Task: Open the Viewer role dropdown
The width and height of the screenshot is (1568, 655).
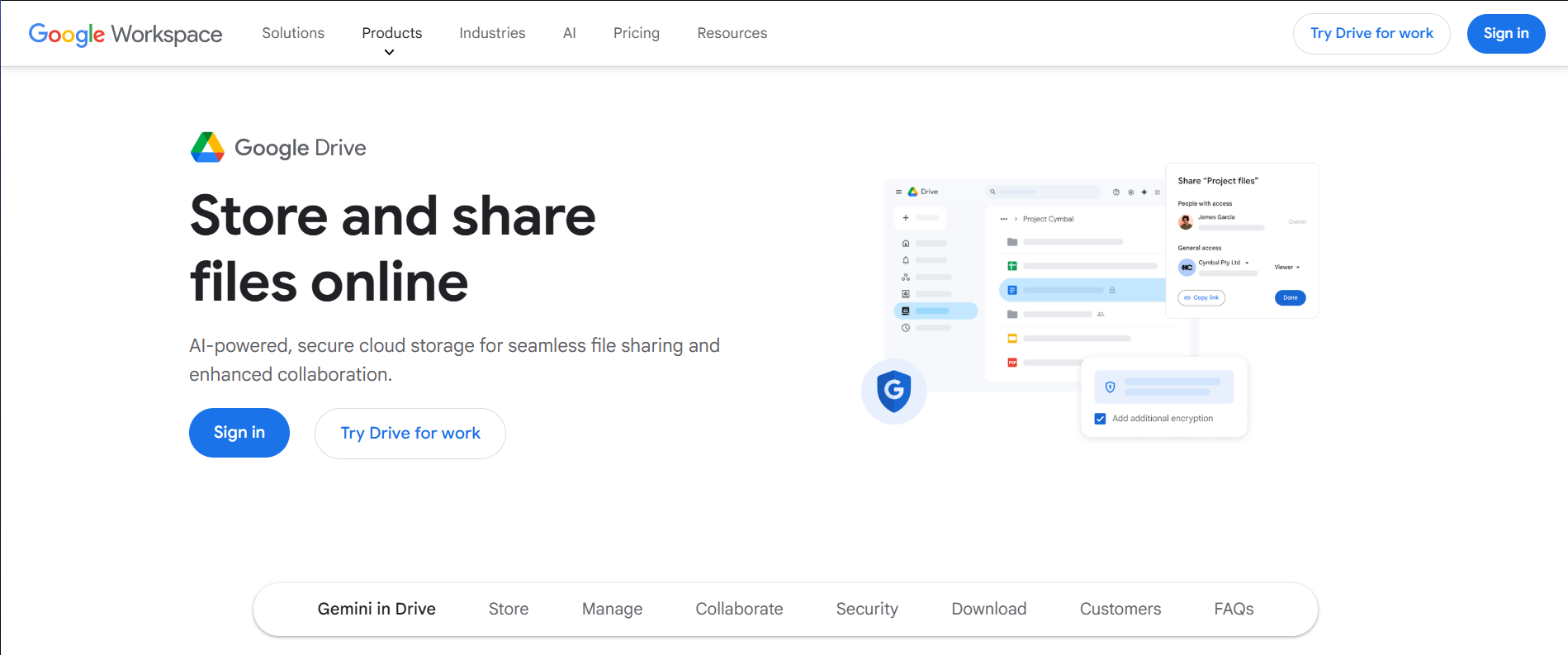Action: click(1287, 268)
